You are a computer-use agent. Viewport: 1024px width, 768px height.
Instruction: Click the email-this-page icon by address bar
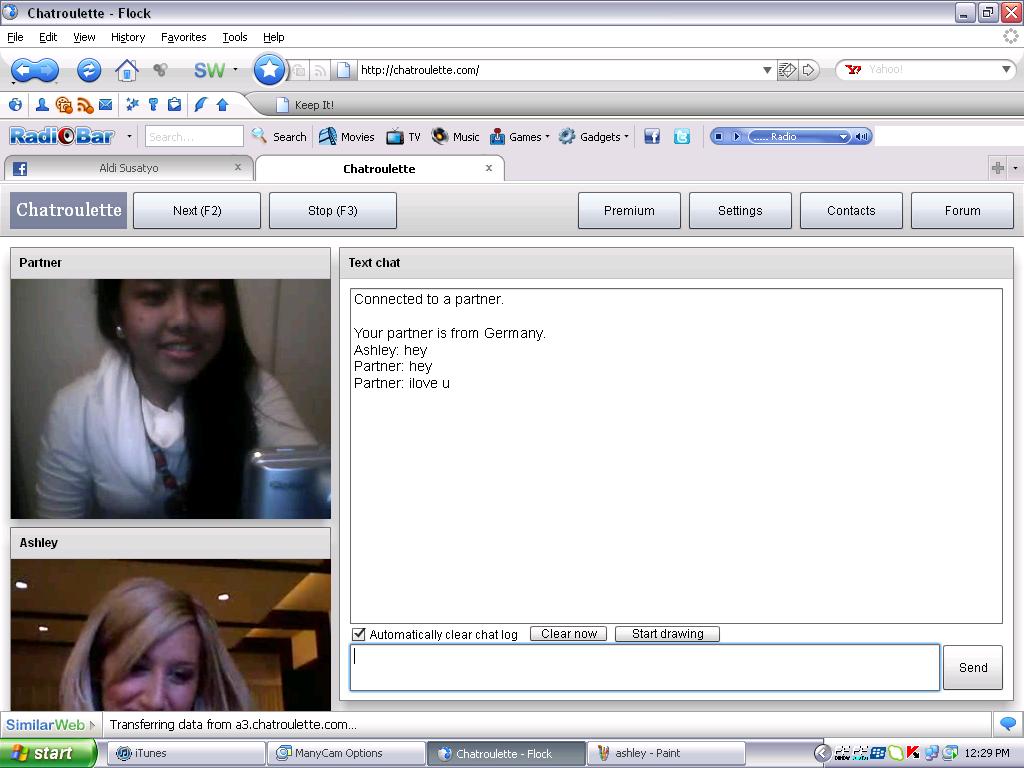point(788,70)
